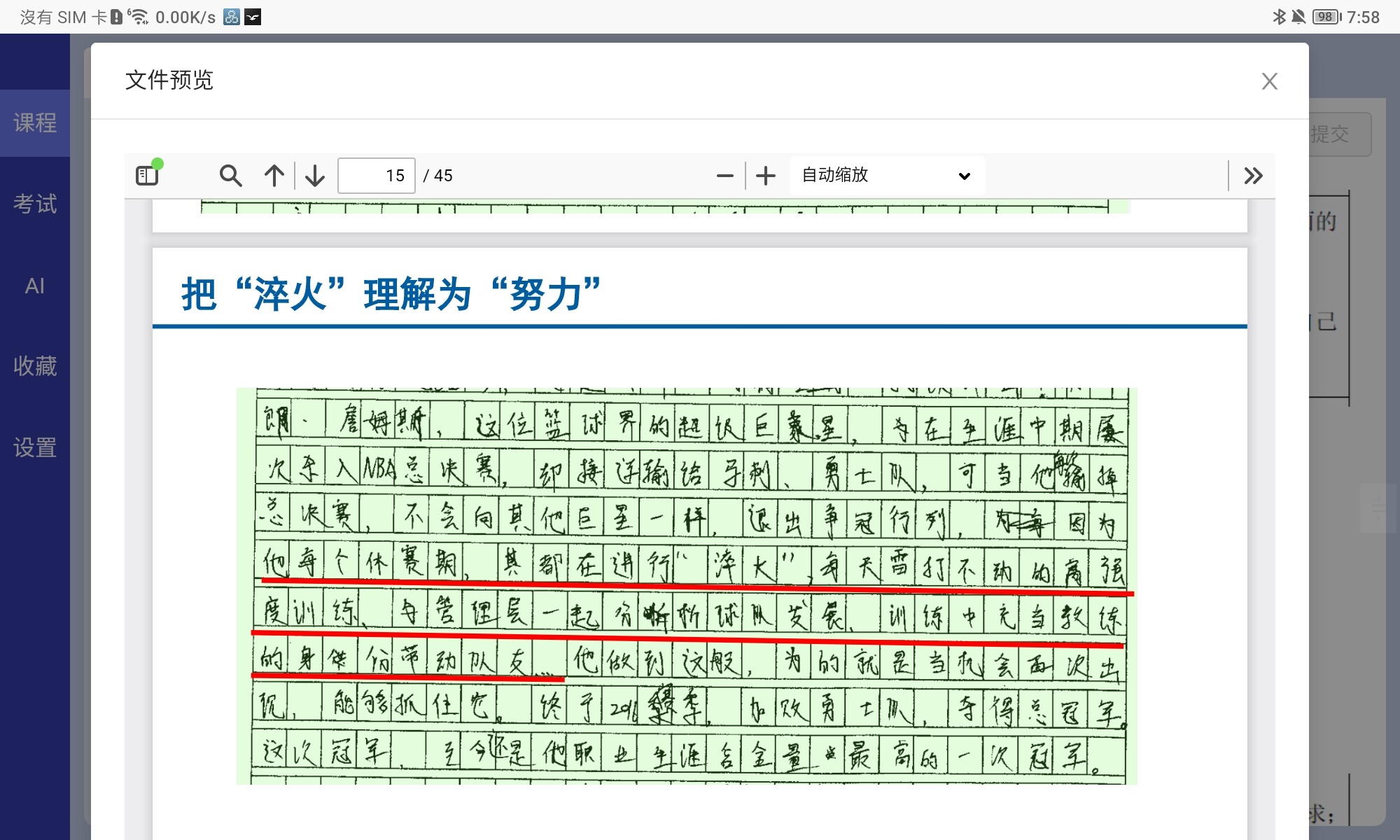
Task: Toggle the PDF sidebar panel
Action: [148, 175]
